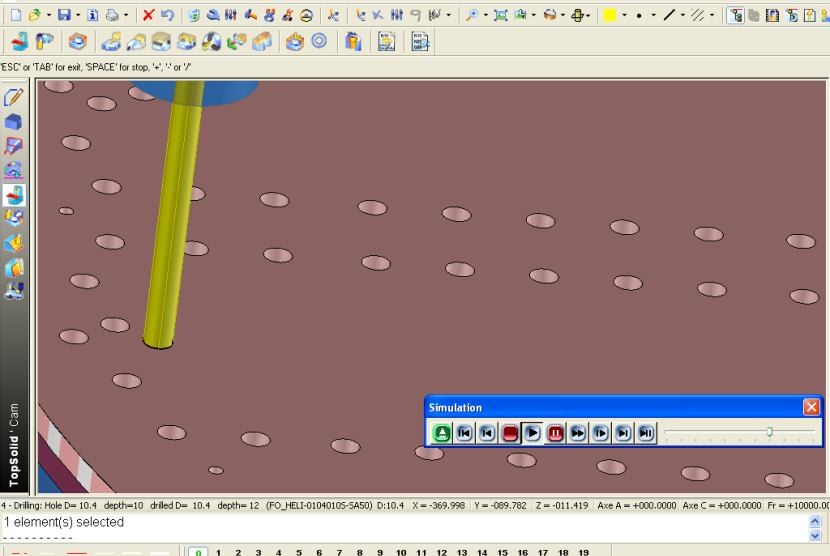
Task: Rewind simulation to the beginning
Action: coord(464,433)
